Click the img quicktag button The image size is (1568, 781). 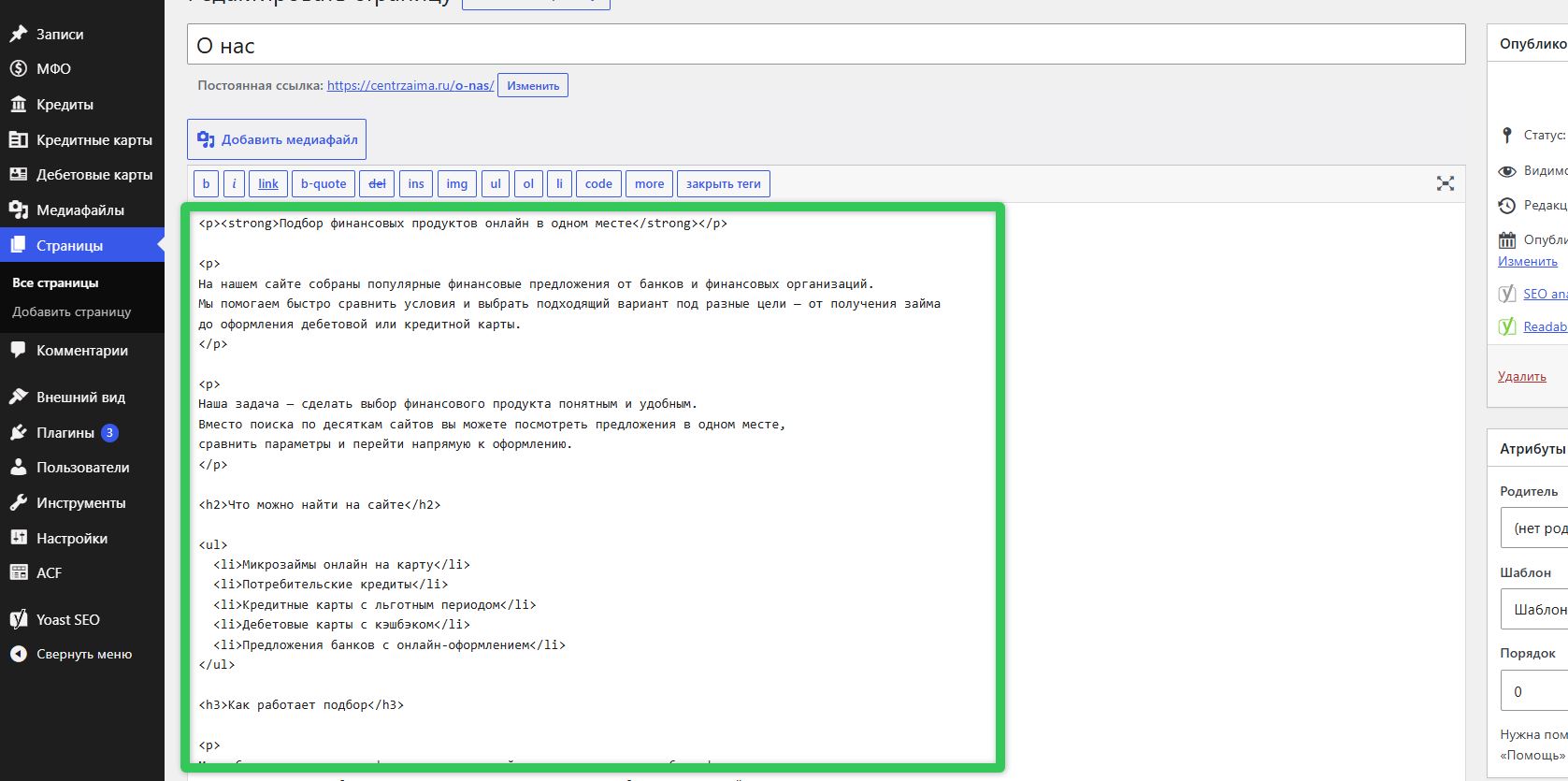[x=457, y=183]
